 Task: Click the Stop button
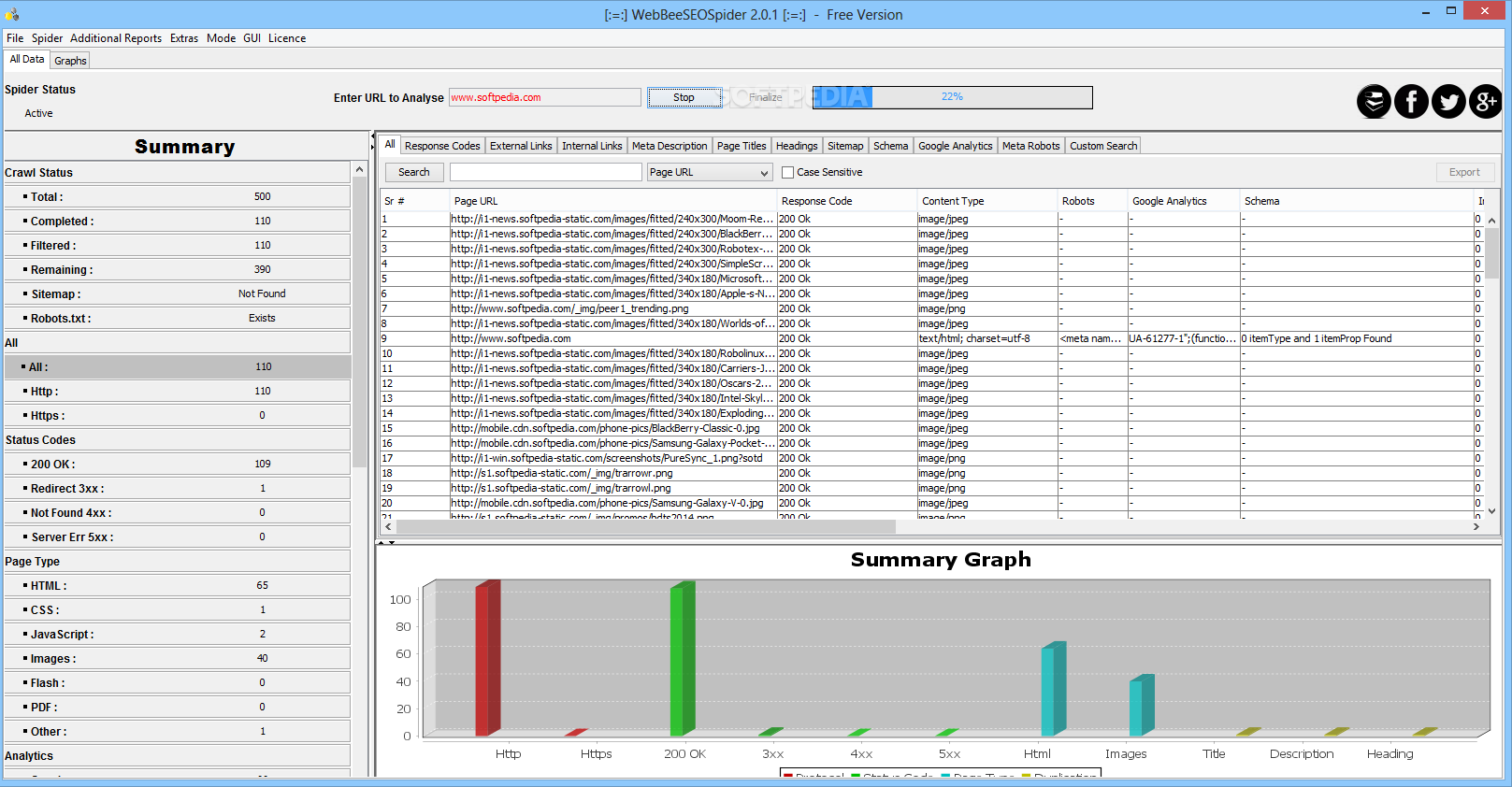pos(684,97)
